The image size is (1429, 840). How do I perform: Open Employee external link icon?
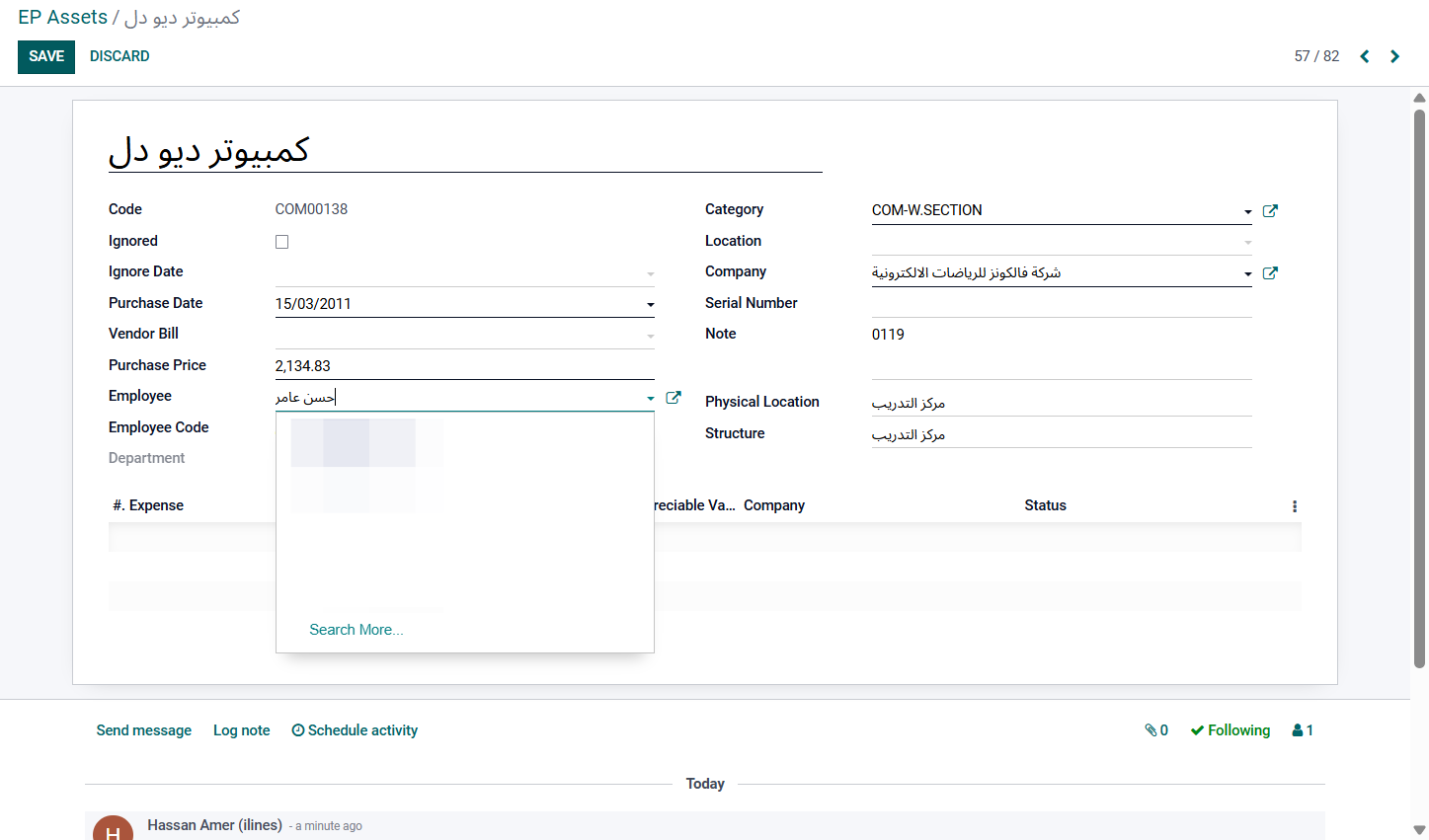(674, 398)
